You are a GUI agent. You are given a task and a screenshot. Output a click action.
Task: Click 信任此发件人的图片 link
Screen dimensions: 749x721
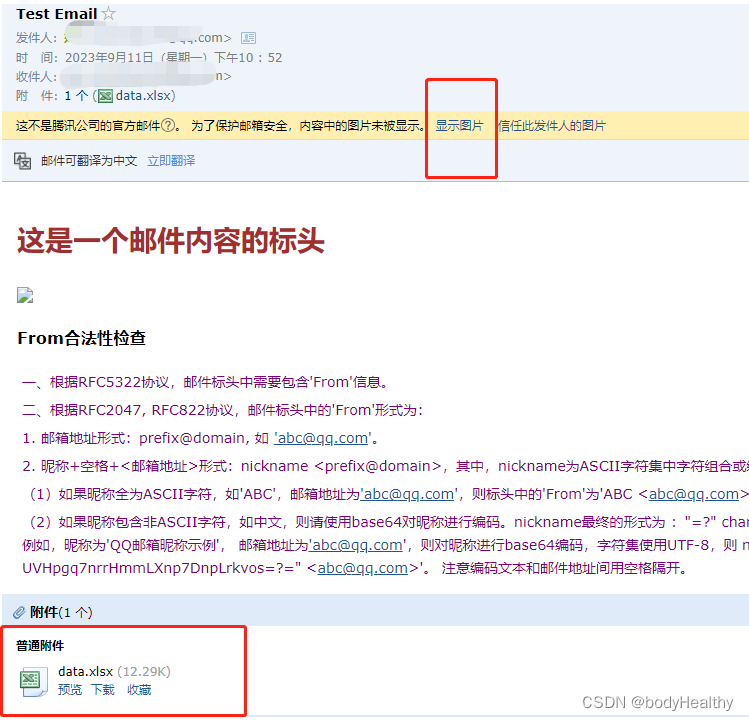click(552, 126)
